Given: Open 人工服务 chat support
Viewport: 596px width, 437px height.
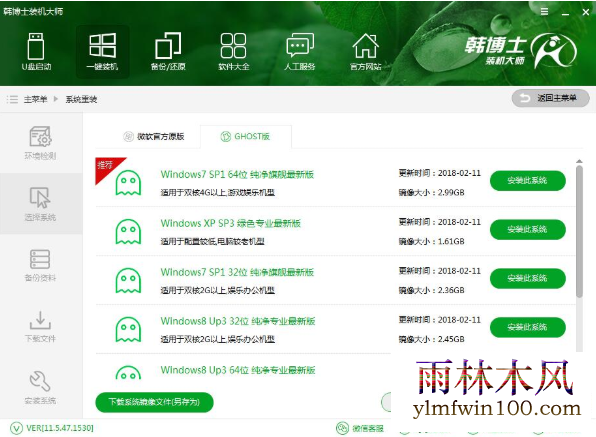Looking at the screenshot, I should pos(300,52).
